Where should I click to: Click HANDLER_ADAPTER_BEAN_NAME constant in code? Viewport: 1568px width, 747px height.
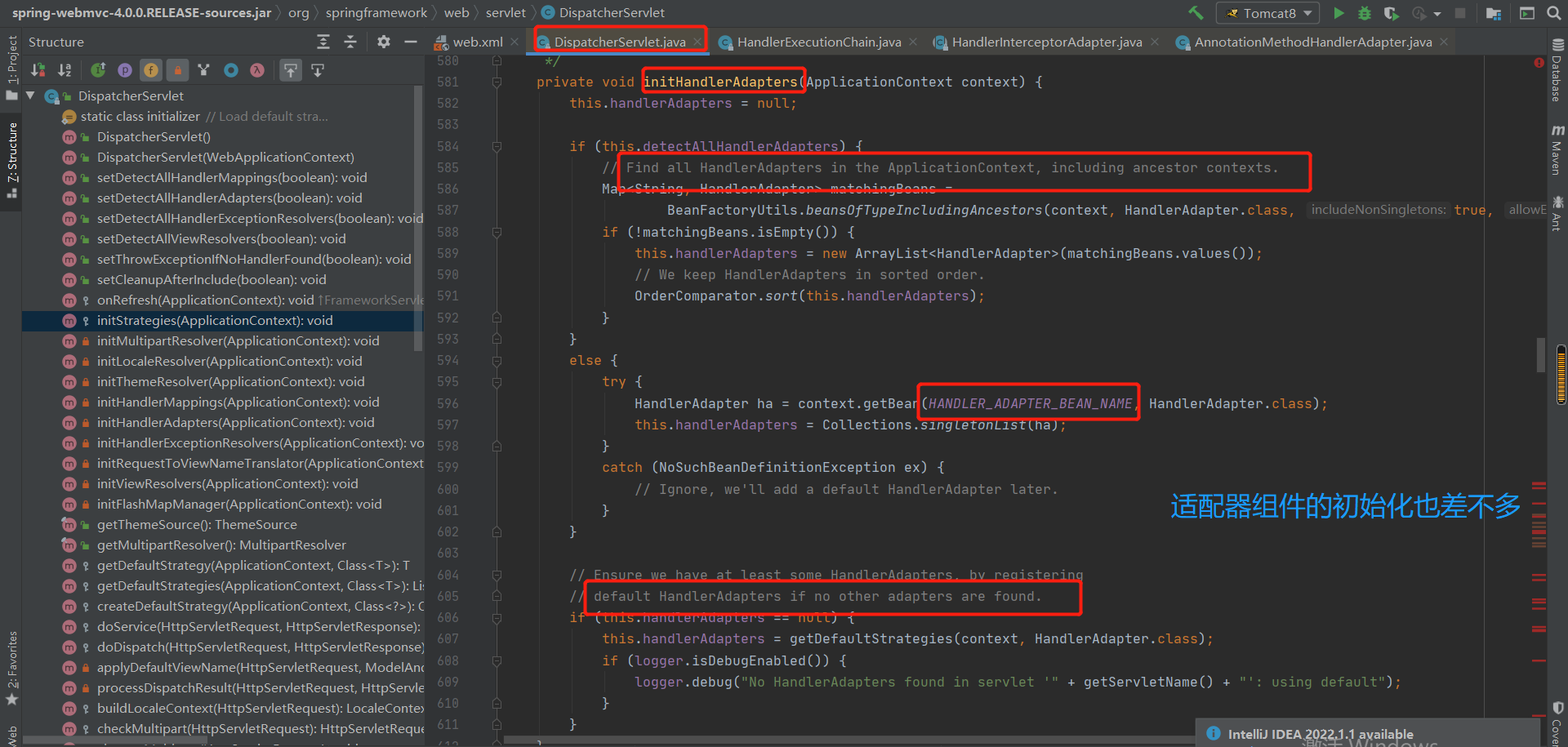click(x=1030, y=403)
